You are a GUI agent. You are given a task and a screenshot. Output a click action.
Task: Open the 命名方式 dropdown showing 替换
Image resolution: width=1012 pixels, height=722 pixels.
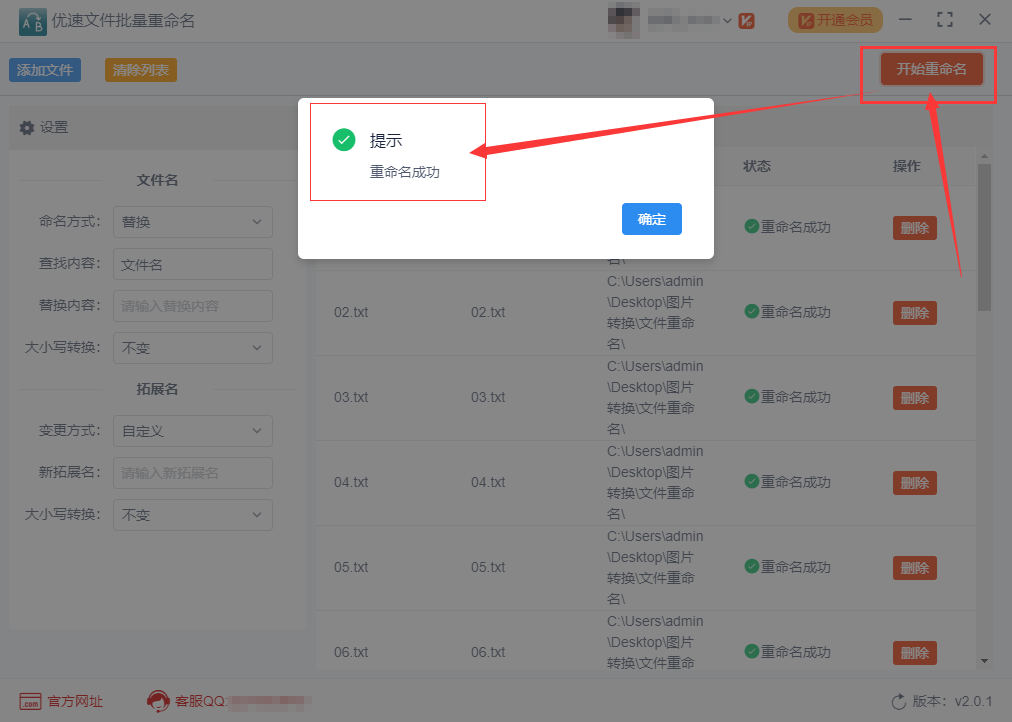(x=193, y=222)
